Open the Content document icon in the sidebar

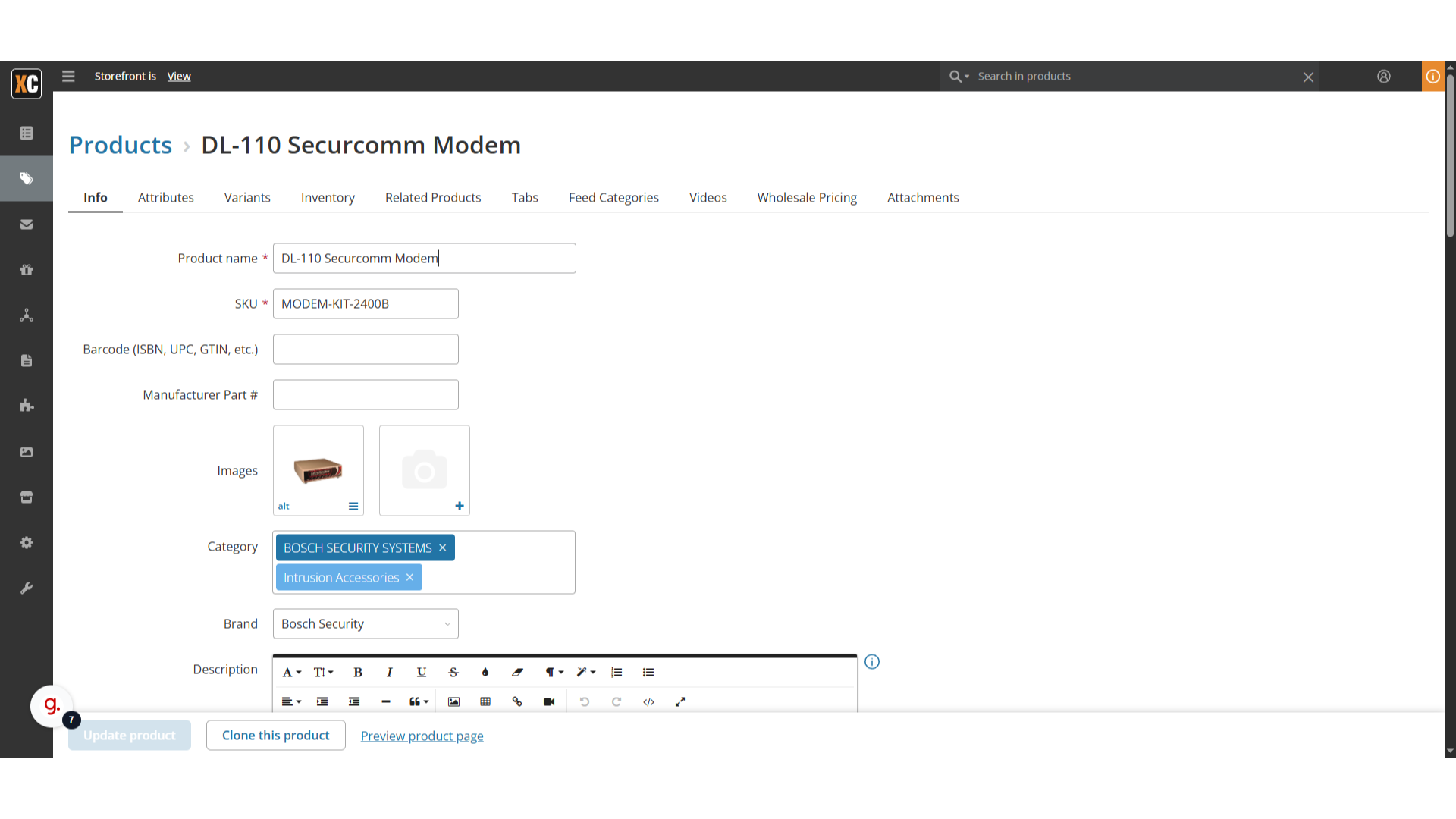click(27, 361)
